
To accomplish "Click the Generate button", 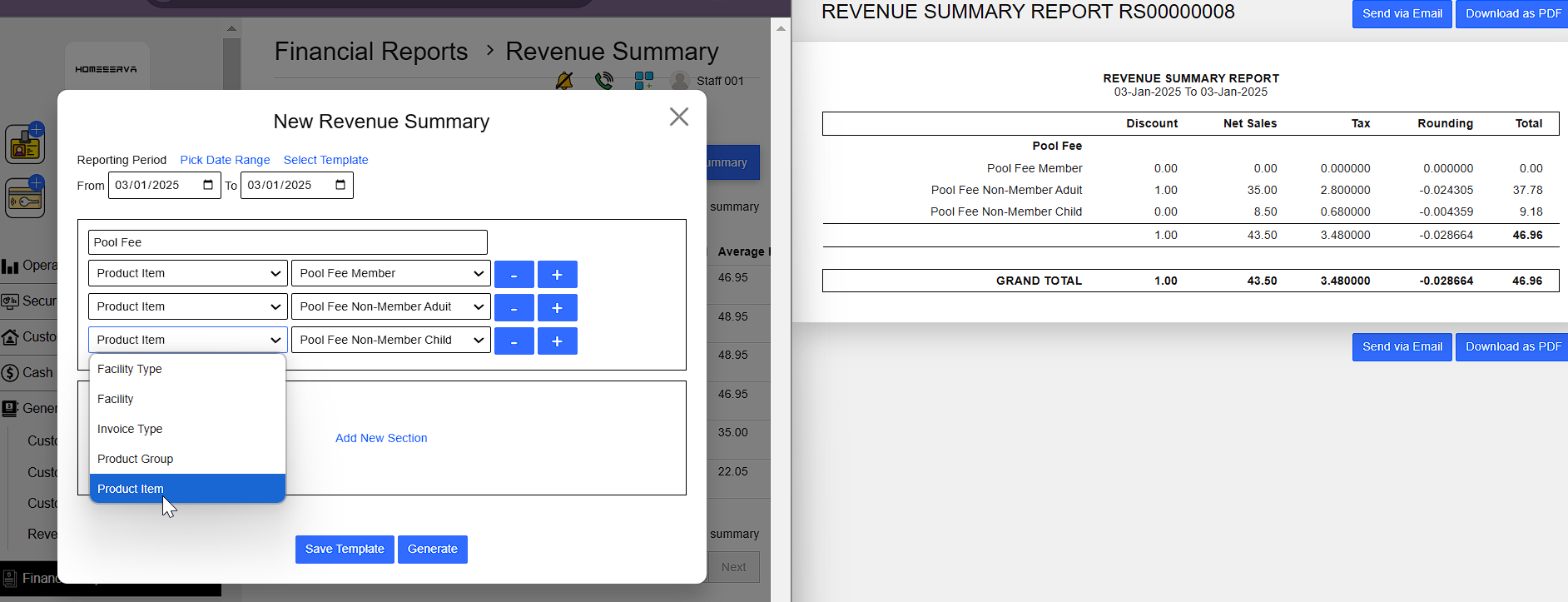I will coord(432,549).
